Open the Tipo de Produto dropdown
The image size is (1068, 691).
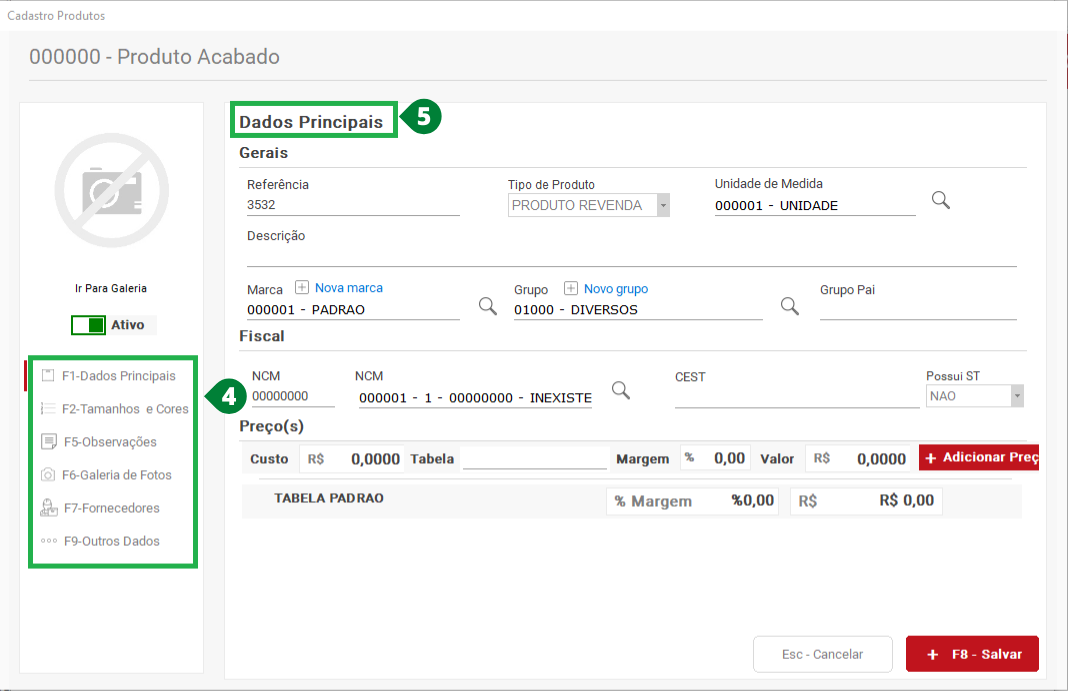(588, 206)
